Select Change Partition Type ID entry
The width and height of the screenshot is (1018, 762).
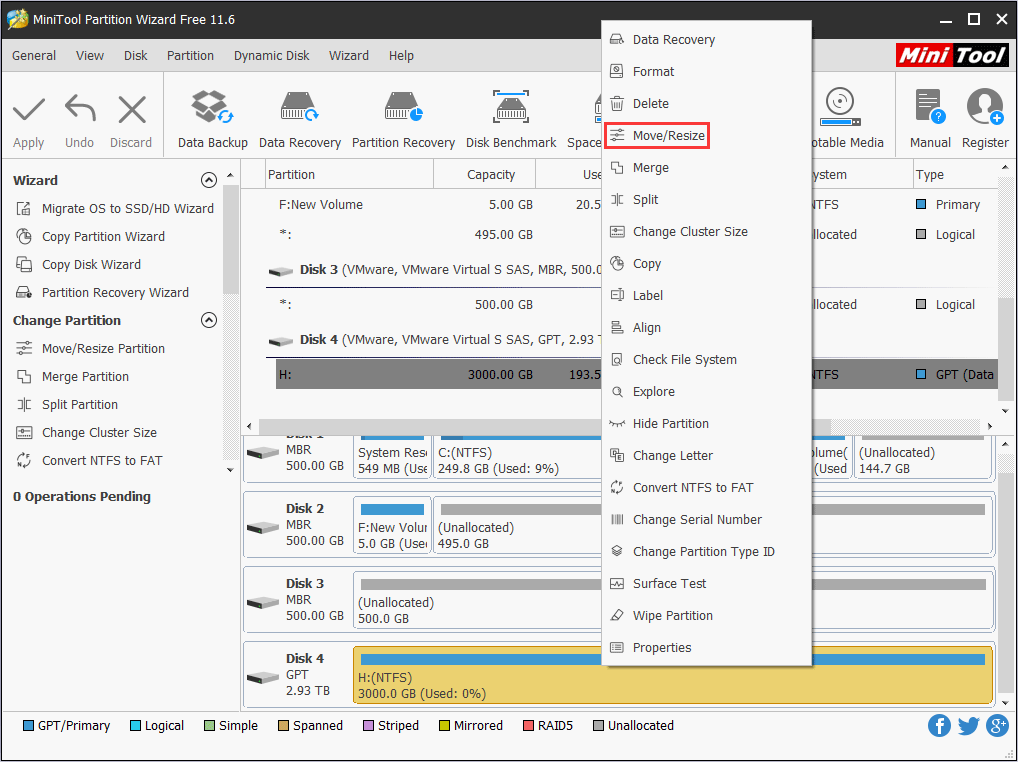click(x=706, y=552)
